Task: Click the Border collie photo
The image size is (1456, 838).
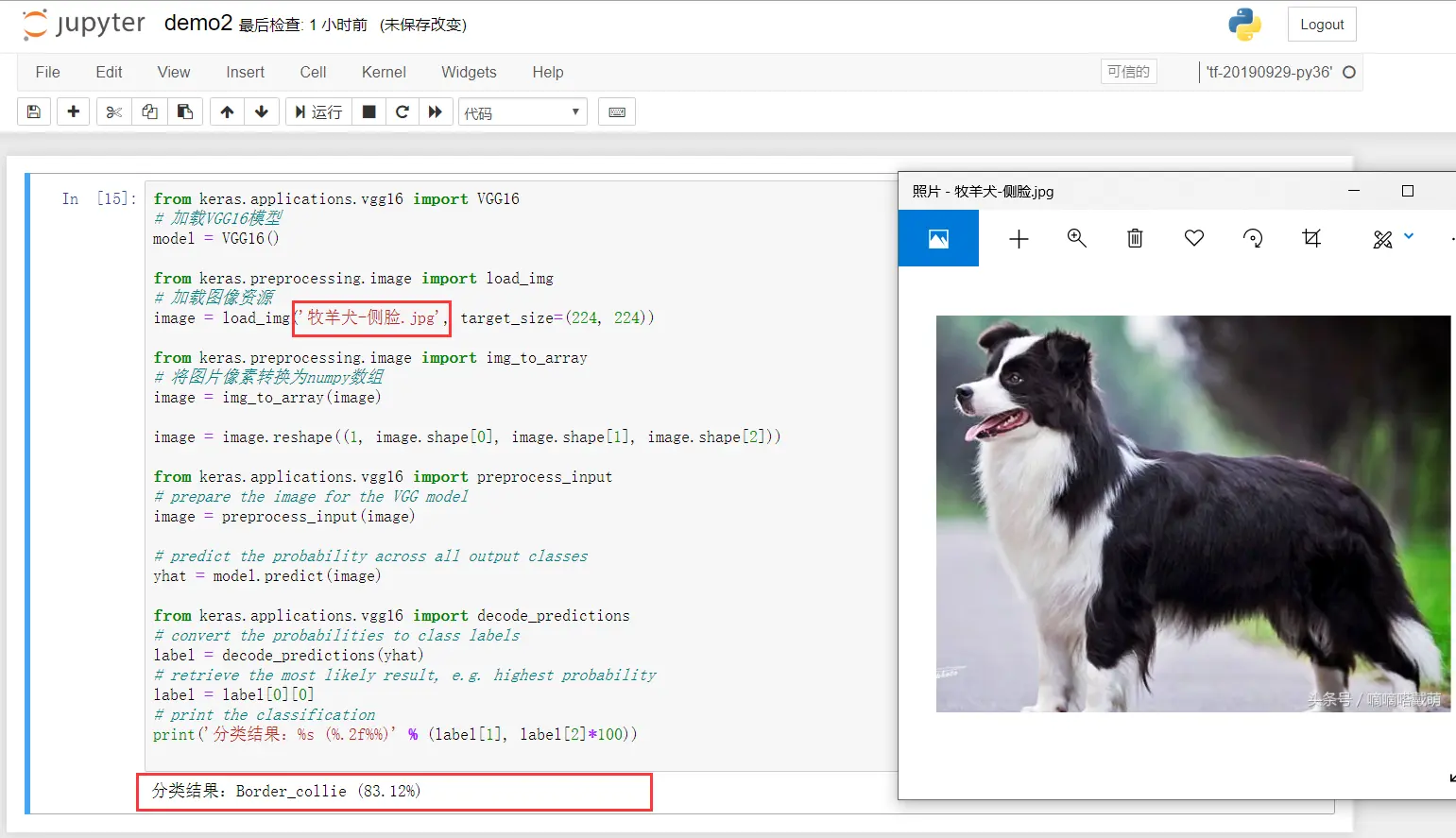Action: [x=1193, y=513]
